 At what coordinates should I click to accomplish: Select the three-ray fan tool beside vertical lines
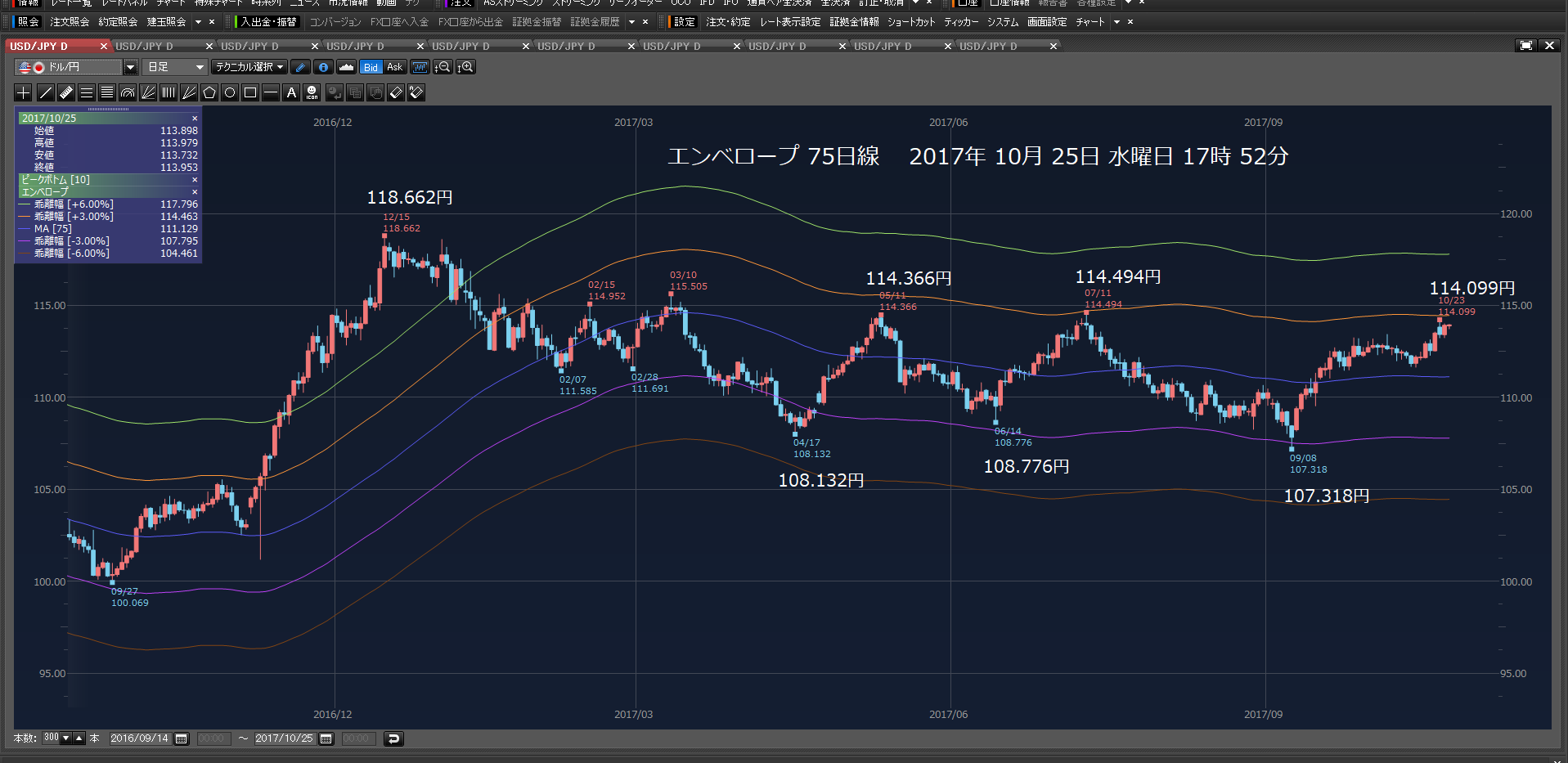189,92
